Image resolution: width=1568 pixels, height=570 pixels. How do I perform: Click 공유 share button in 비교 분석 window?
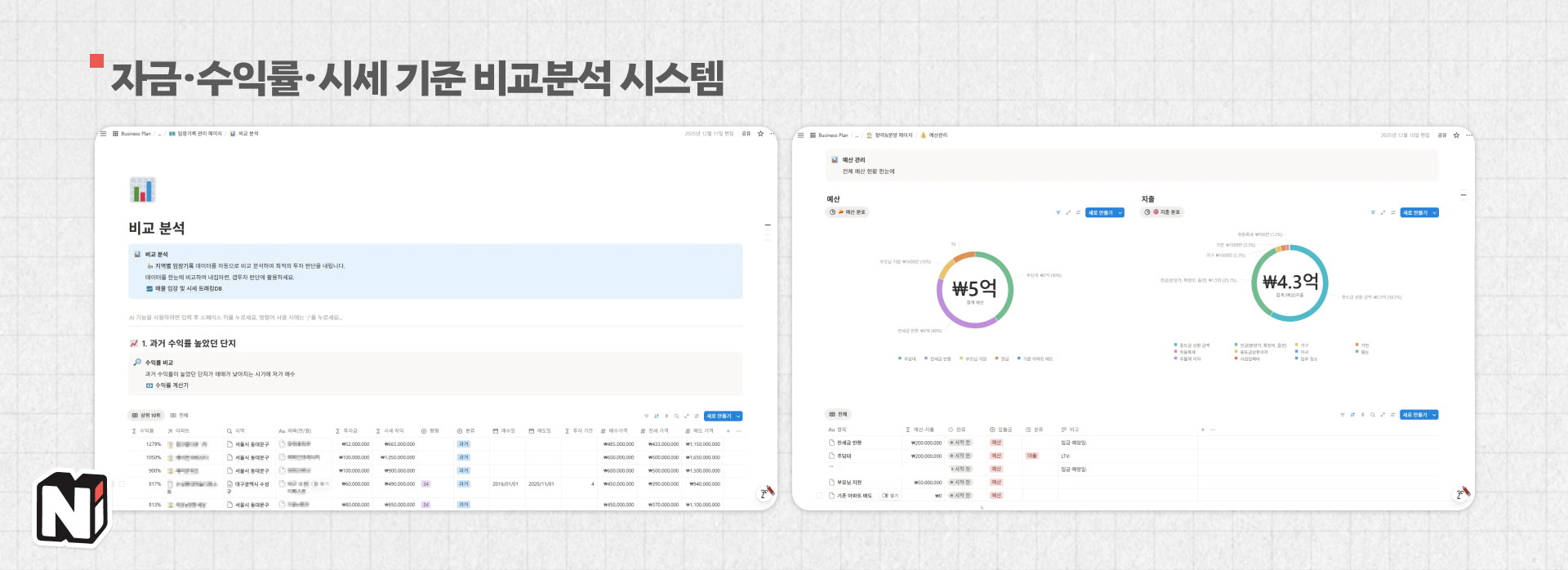click(x=746, y=133)
